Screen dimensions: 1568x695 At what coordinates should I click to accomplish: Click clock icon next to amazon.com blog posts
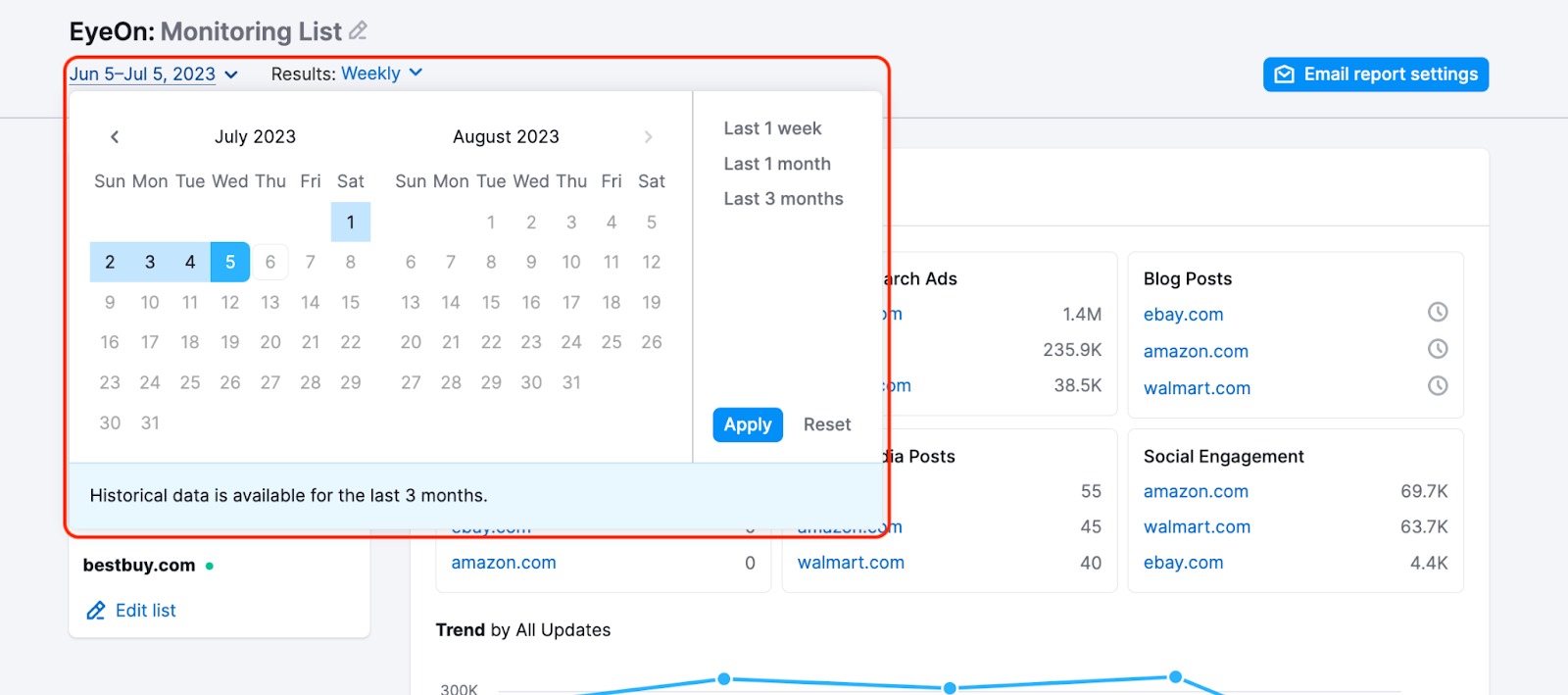coord(1437,349)
